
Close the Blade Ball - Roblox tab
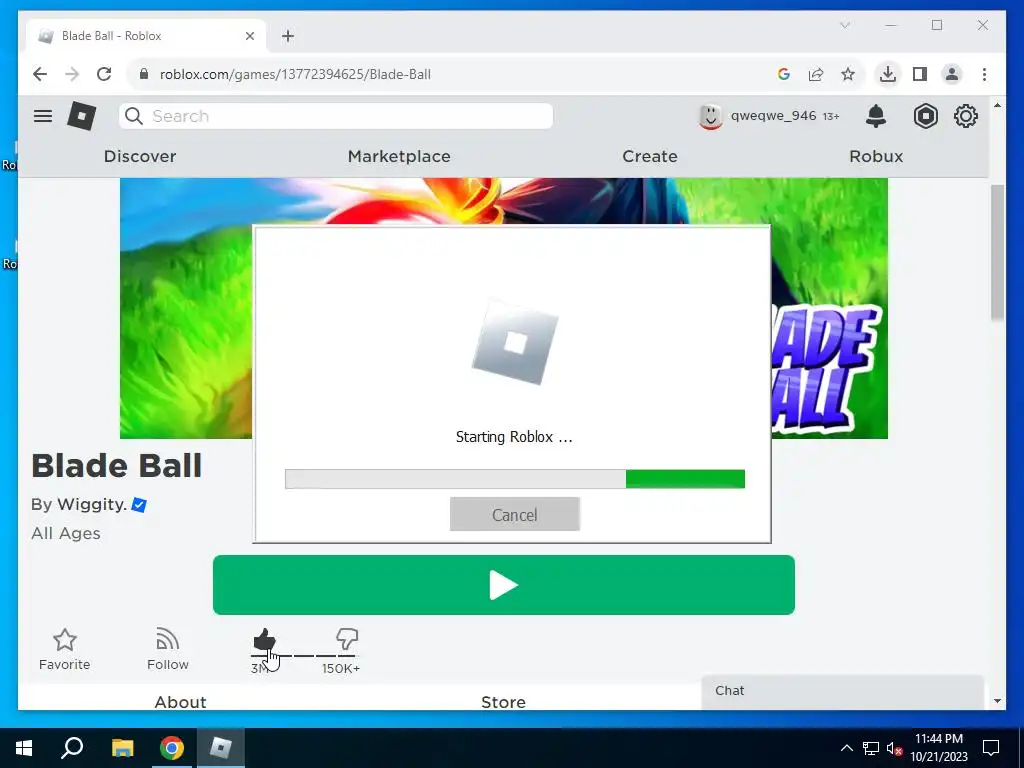point(249,36)
